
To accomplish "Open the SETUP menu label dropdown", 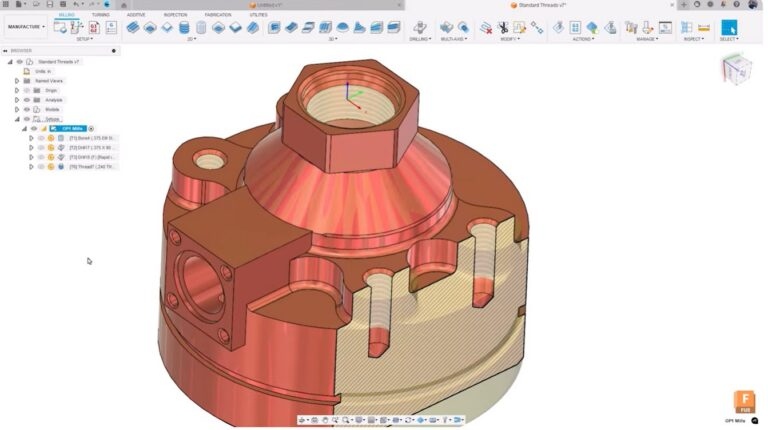I will pos(84,39).
